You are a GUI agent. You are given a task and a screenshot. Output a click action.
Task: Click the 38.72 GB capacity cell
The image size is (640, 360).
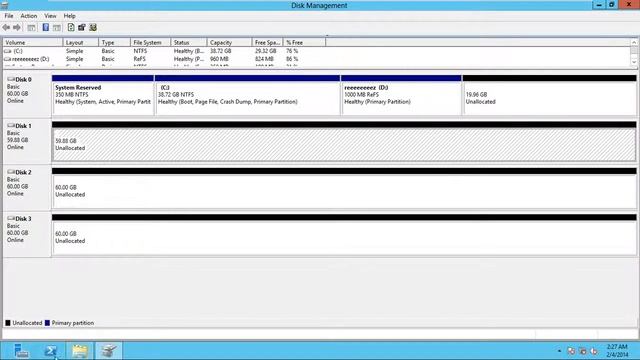coord(220,51)
